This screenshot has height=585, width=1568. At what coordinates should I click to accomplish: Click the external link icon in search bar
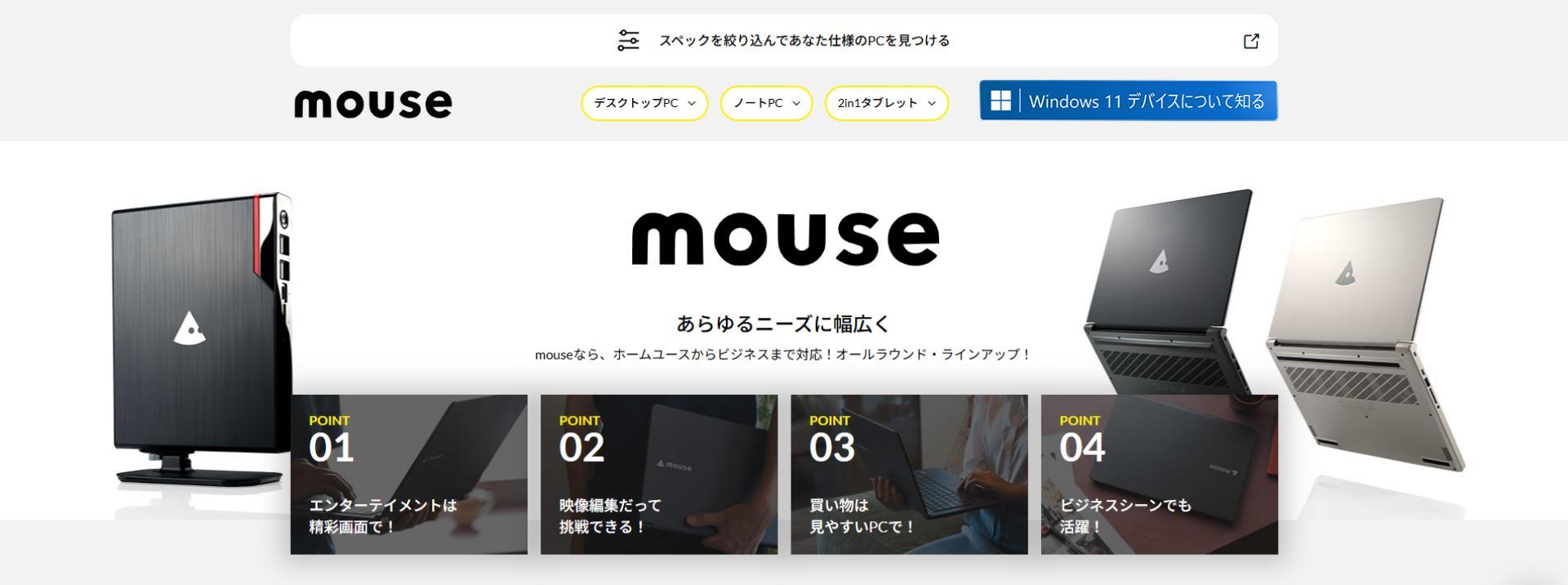coord(1251,41)
